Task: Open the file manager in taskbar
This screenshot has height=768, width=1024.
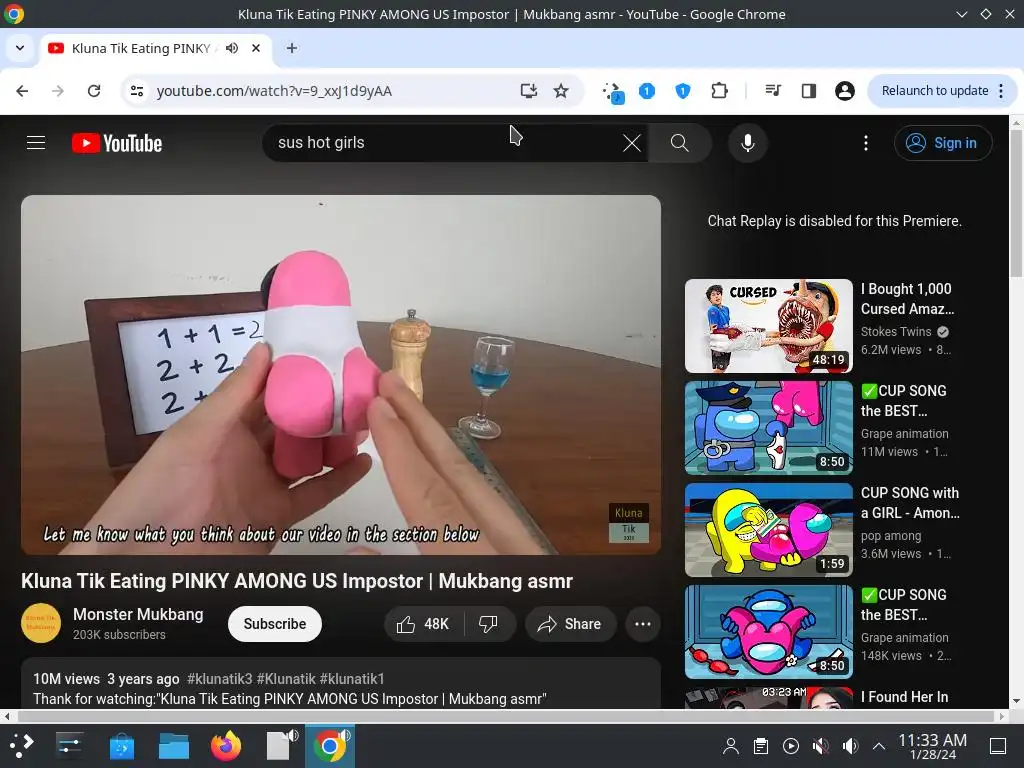Action: point(174,746)
